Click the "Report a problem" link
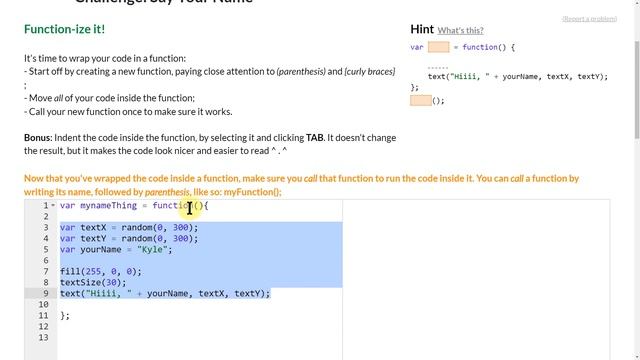640x360 pixels. 589,19
